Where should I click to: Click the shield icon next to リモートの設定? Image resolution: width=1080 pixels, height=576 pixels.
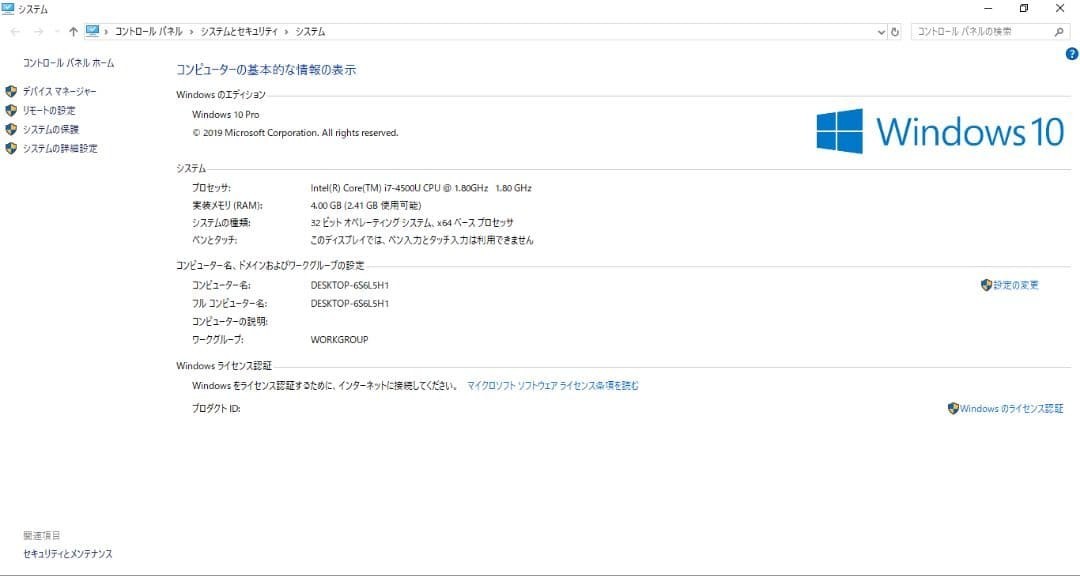tap(11, 110)
